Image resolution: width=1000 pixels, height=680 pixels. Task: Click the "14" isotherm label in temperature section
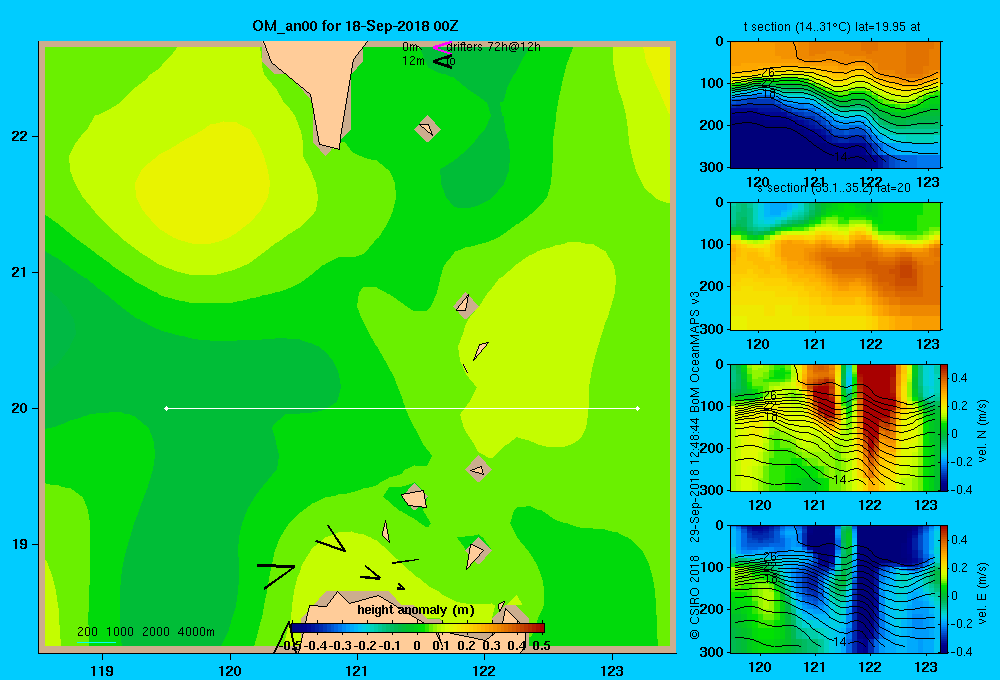pyautogui.click(x=841, y=157)
